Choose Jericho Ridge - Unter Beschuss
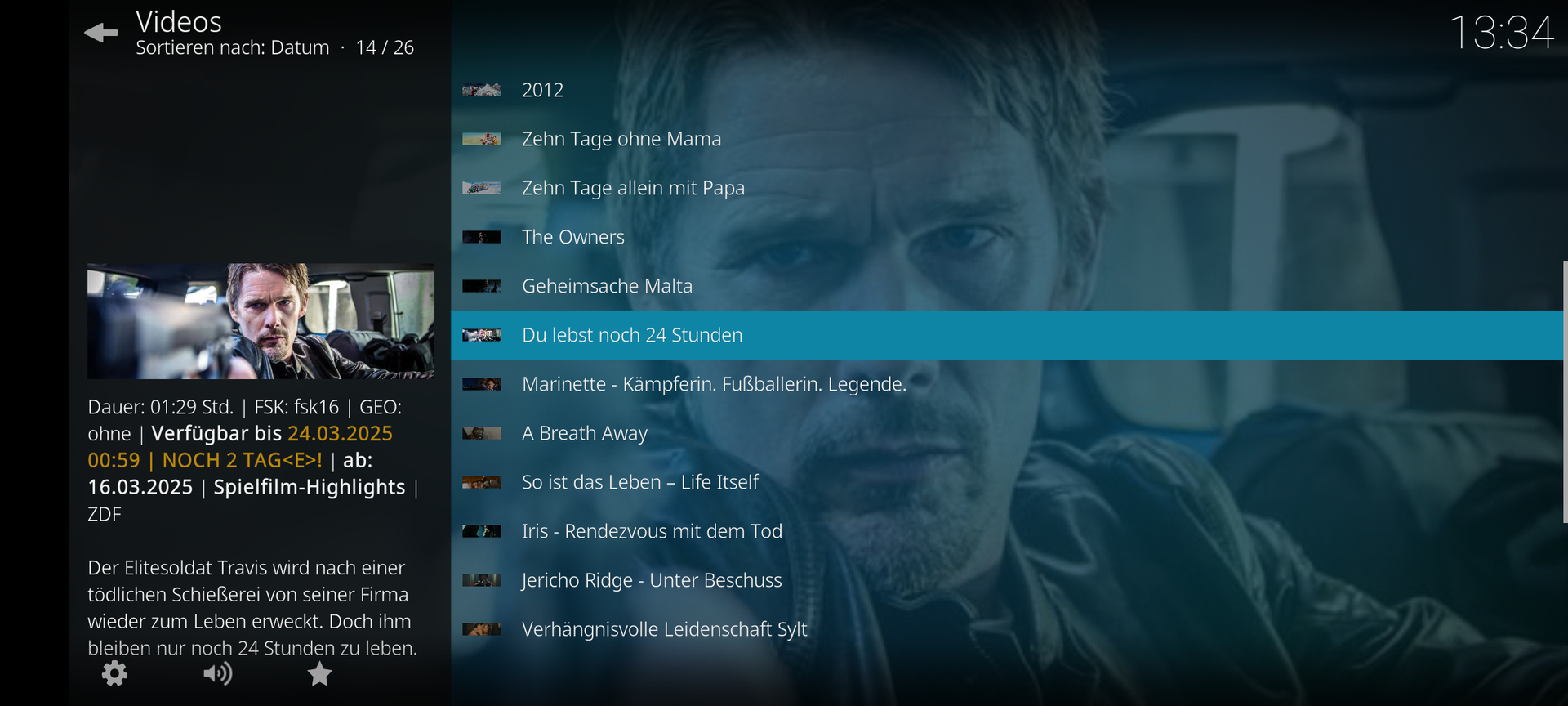1568x706 pixels. 1006,580
